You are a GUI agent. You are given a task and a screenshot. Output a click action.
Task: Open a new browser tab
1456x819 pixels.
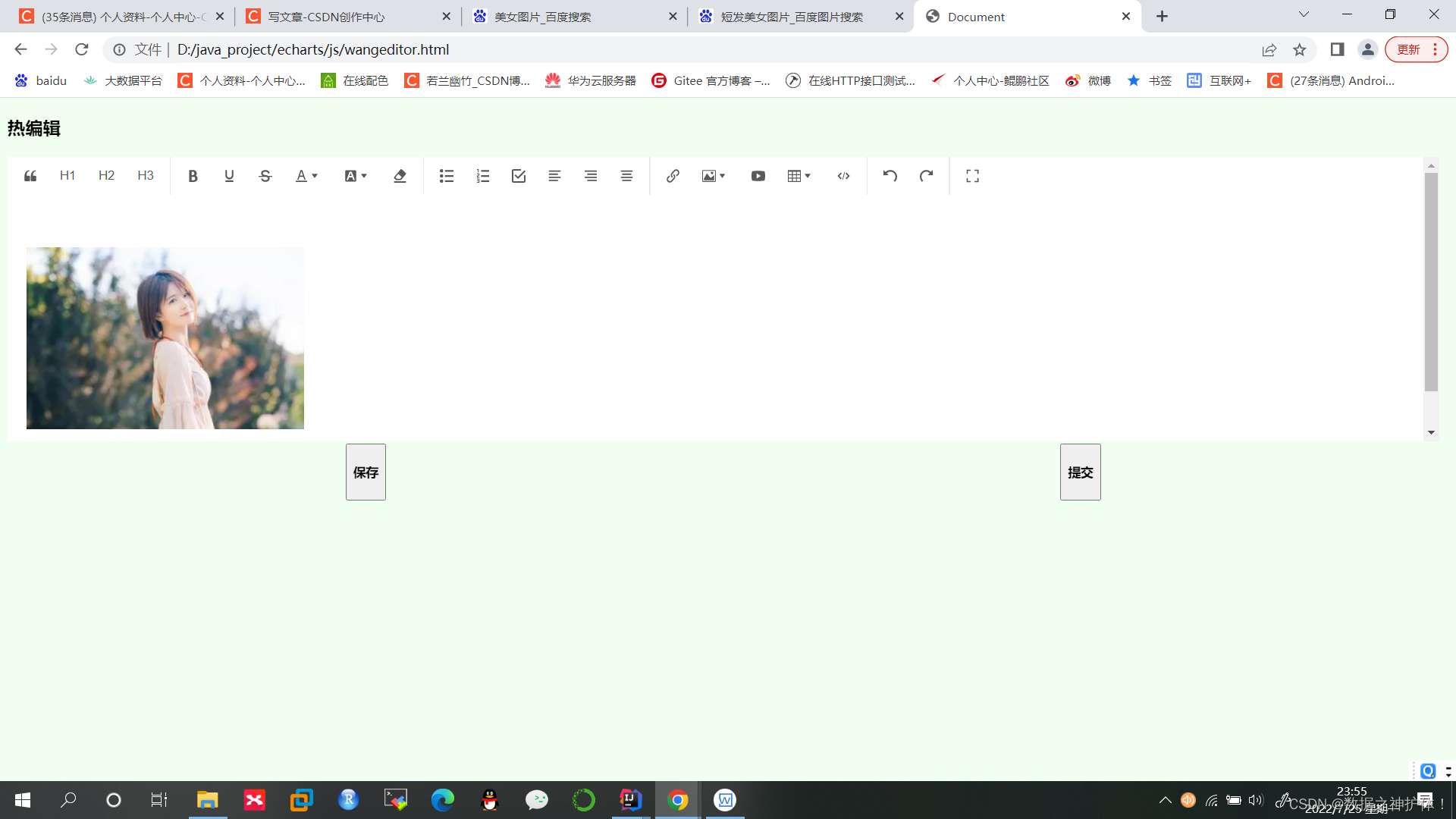click(x=1162, y=17)
